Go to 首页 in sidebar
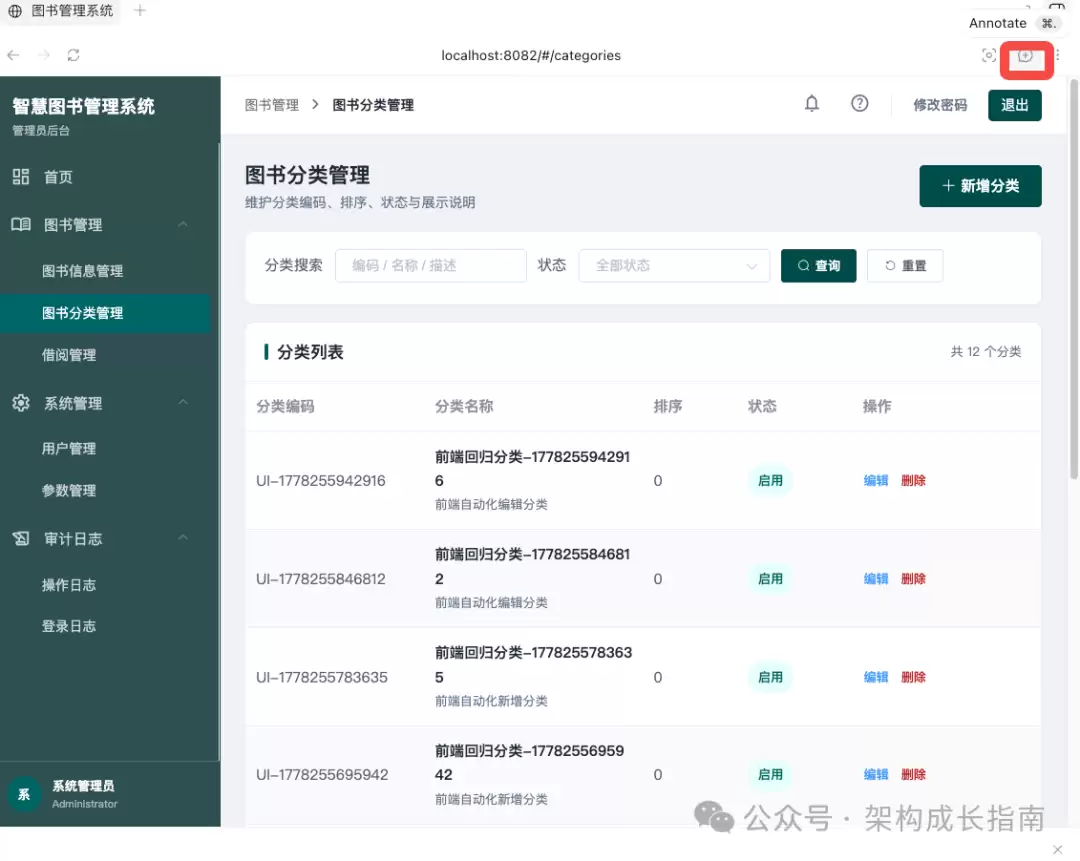This screenshot has width=1080, height=861. pyautogui.click(x=59, y=177)
